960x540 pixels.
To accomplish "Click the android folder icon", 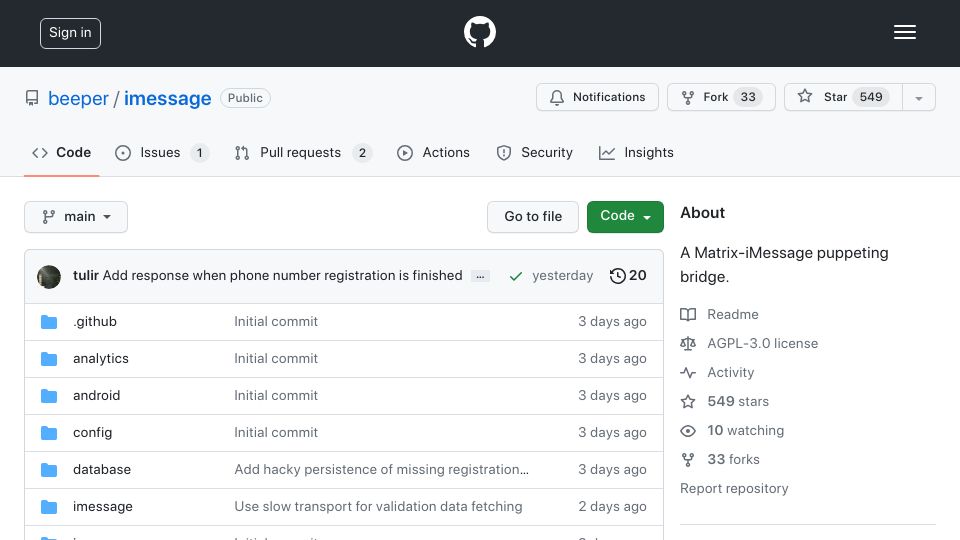I will click(x=49, y=396).
